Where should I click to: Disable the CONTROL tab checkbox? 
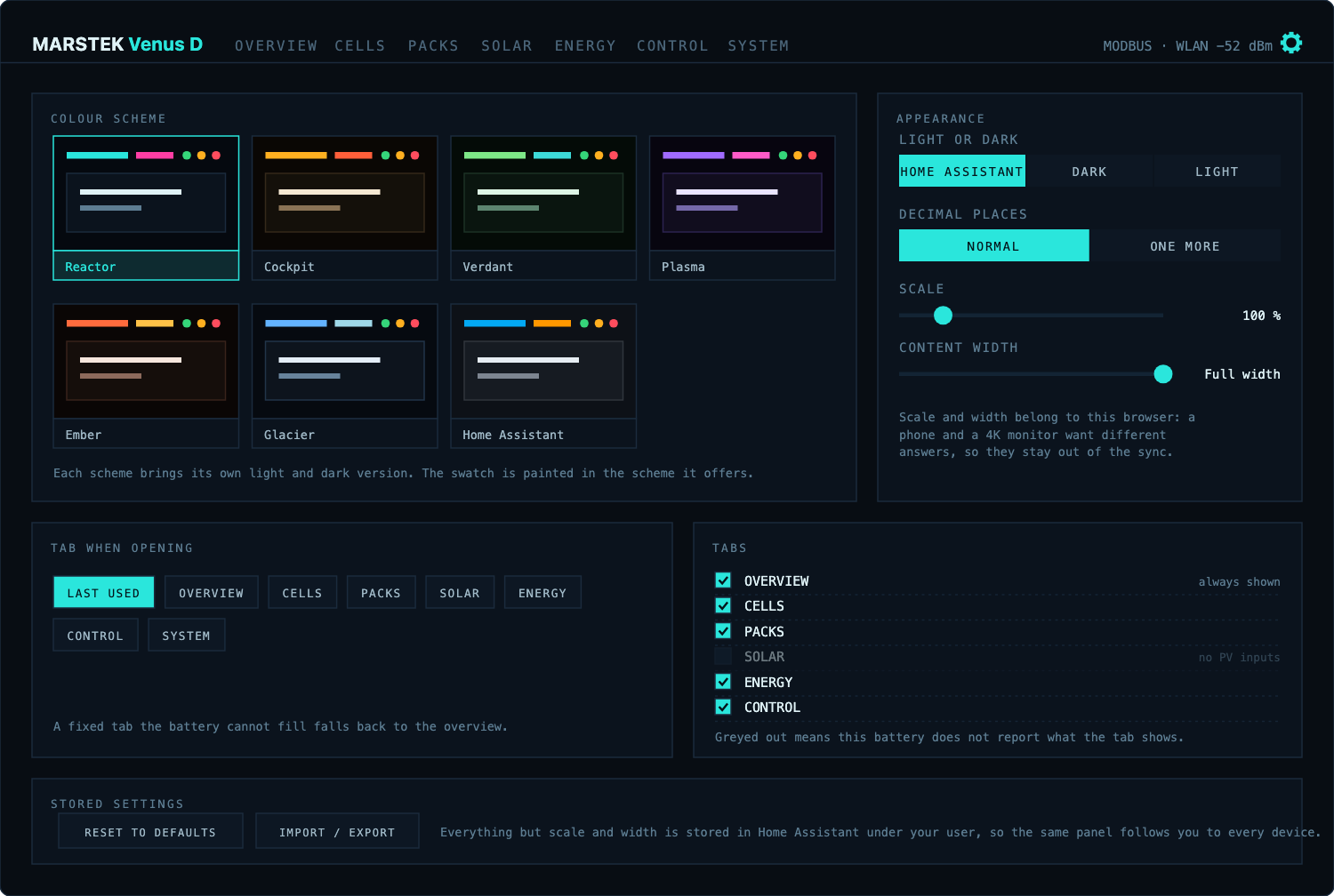(723, 707)
